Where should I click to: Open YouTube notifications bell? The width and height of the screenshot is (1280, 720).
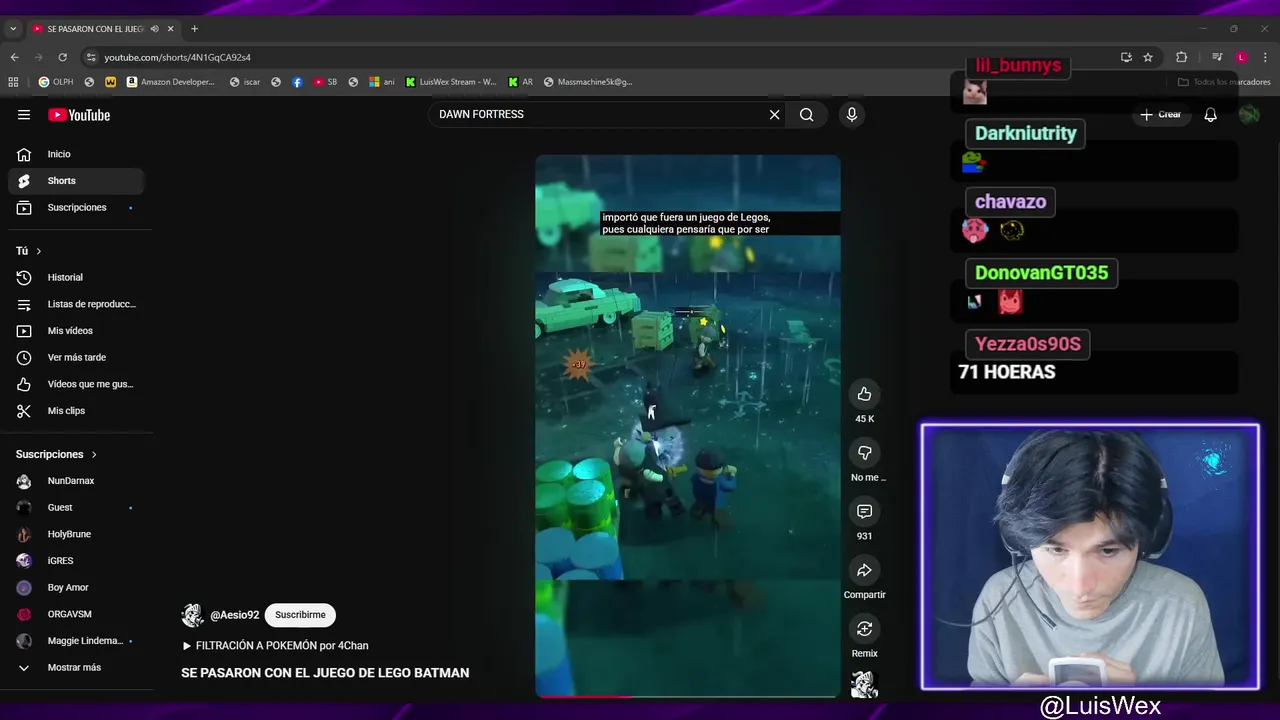(1210, 115)
